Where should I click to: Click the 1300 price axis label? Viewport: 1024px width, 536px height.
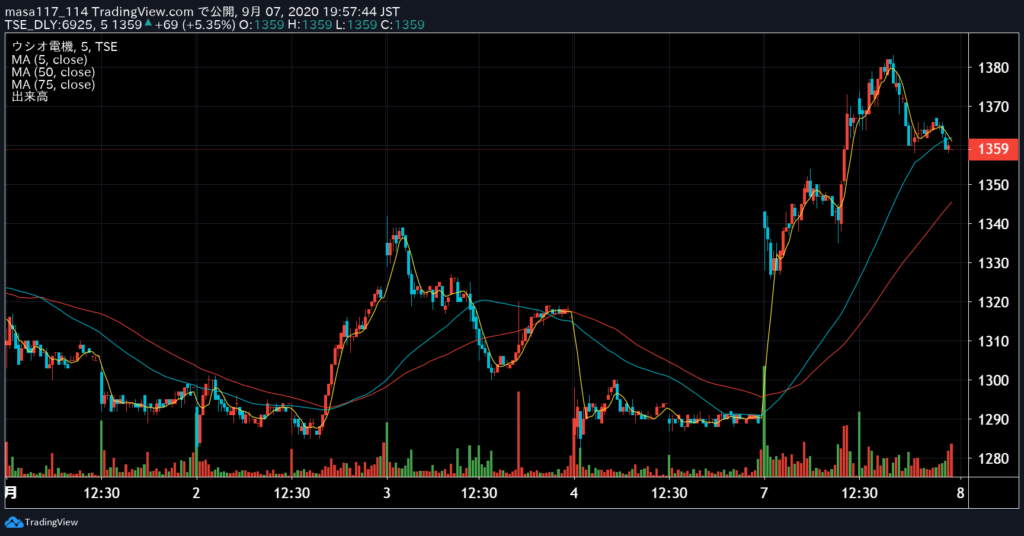point(993,380)
